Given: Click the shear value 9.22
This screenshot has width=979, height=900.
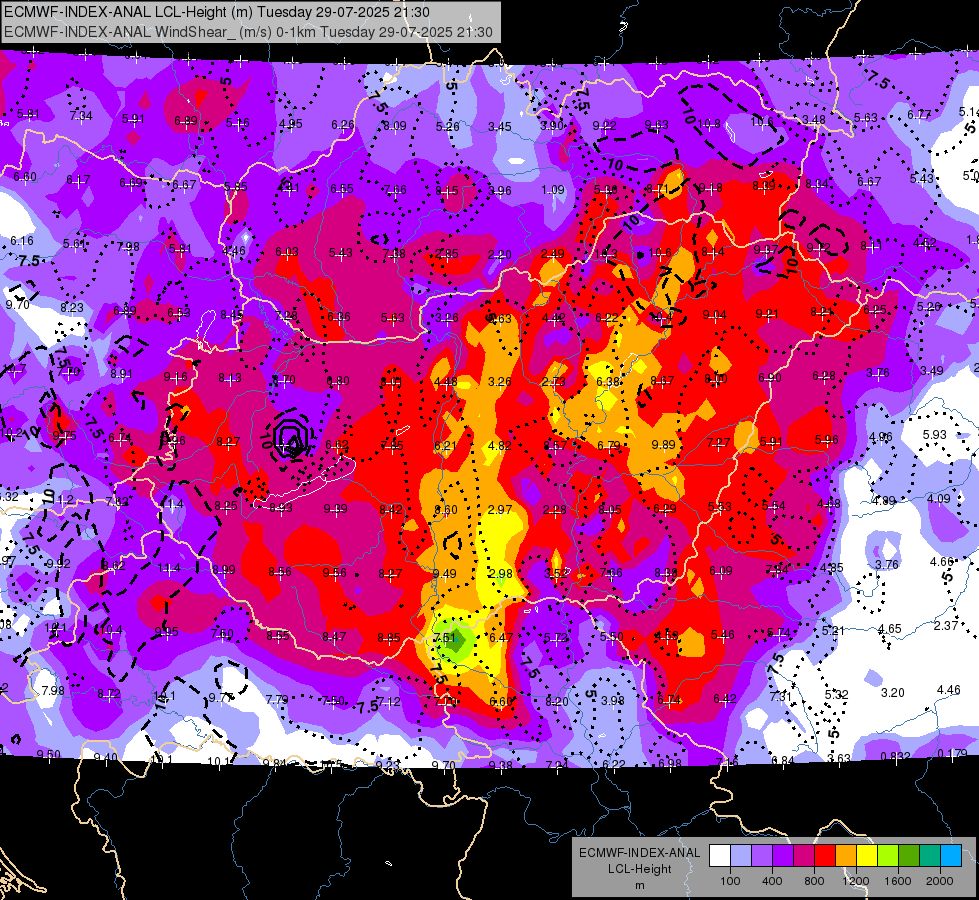Looking at the screenshot, I should point(604,126).
